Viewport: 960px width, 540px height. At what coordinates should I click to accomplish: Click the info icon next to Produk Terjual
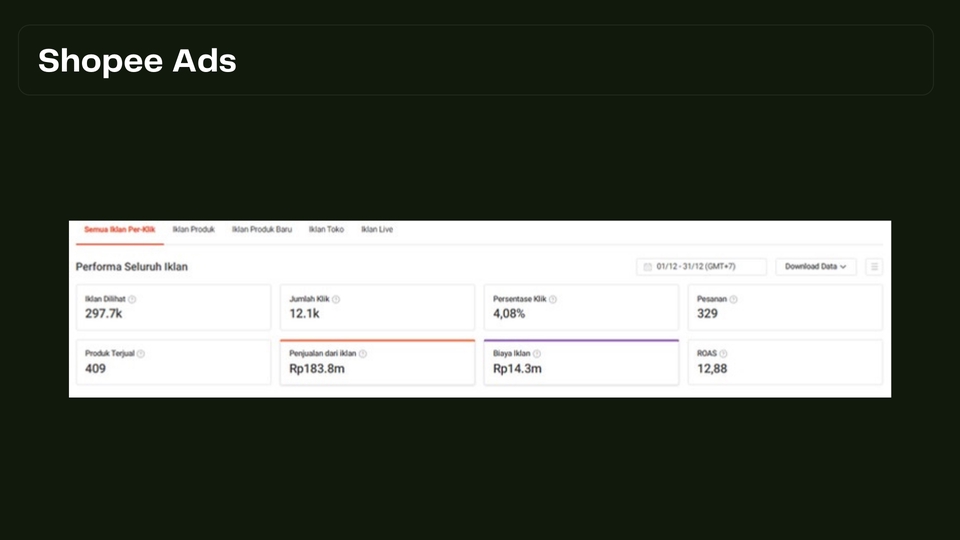141,354
